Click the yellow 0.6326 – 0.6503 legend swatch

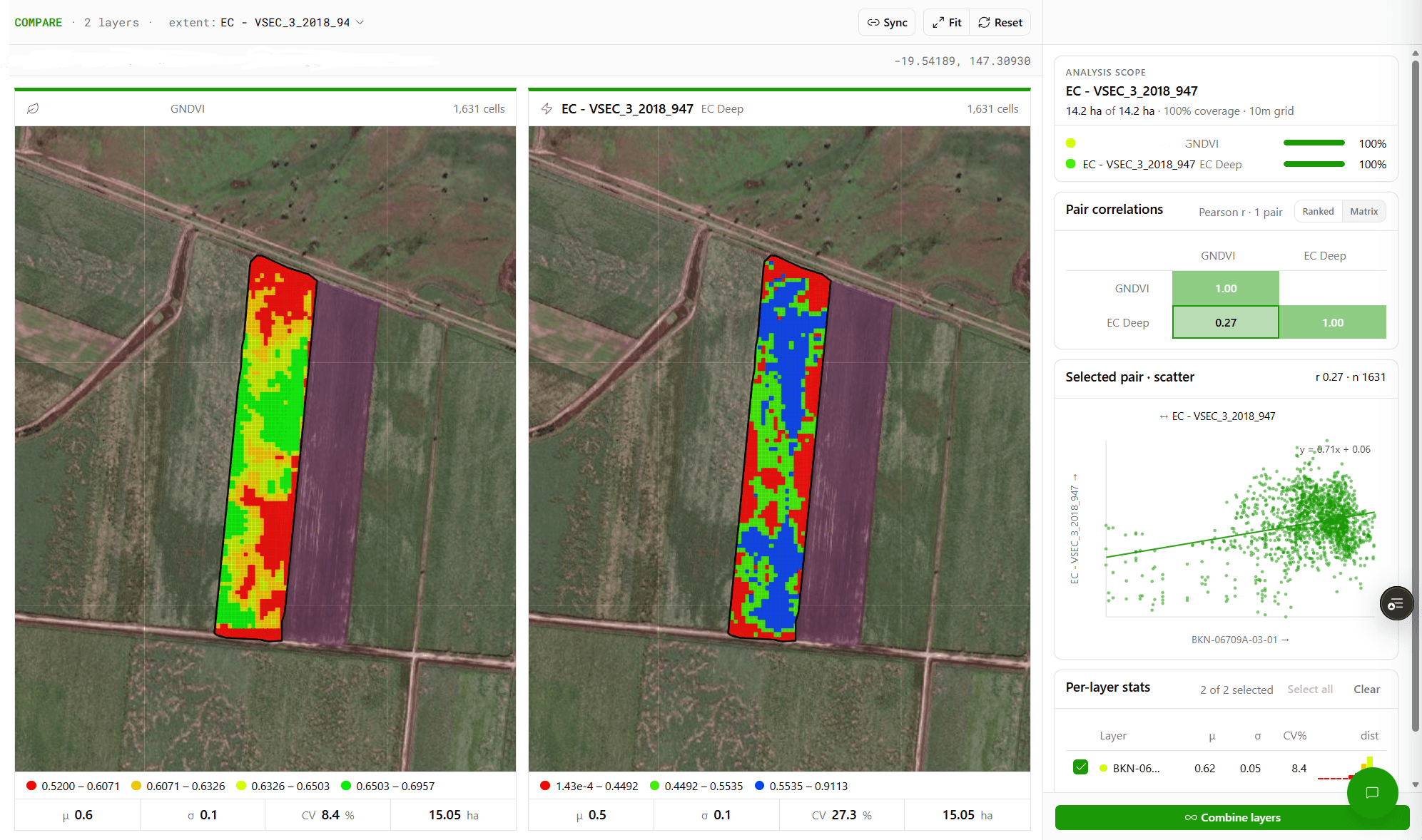tap(241, 786)
